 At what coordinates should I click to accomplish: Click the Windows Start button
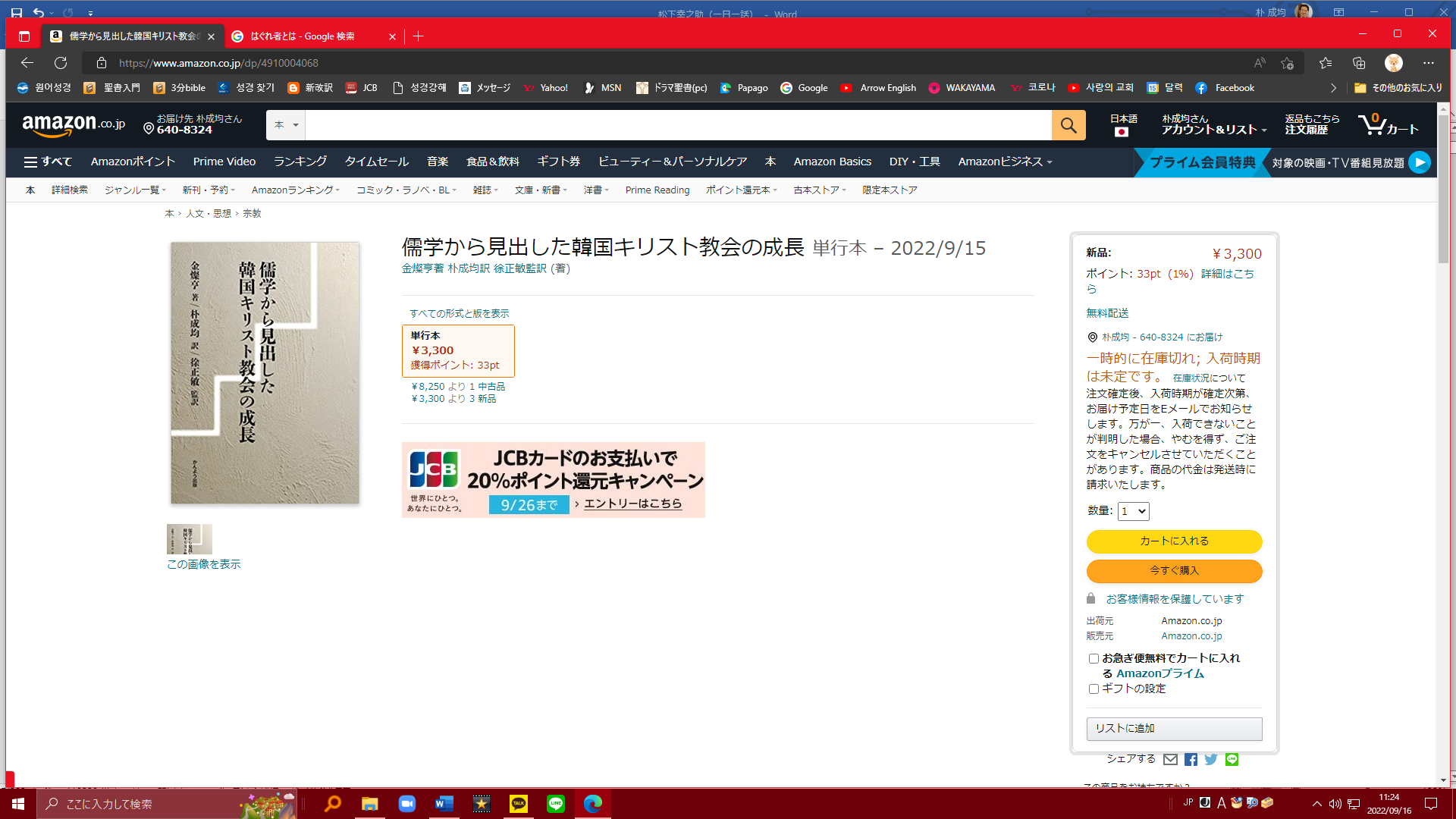point(18,804)
